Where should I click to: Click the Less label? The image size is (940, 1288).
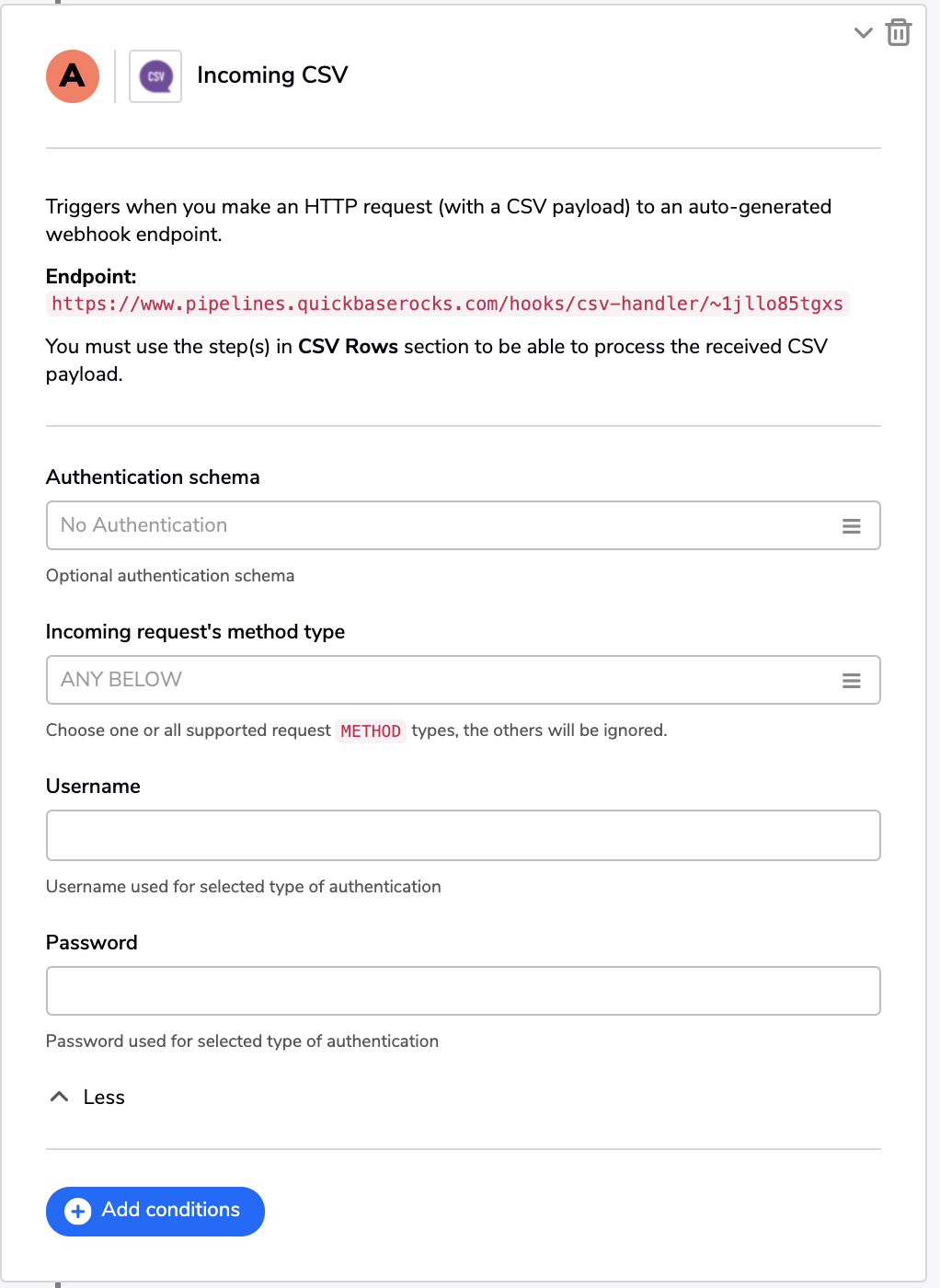point(104,1097)
